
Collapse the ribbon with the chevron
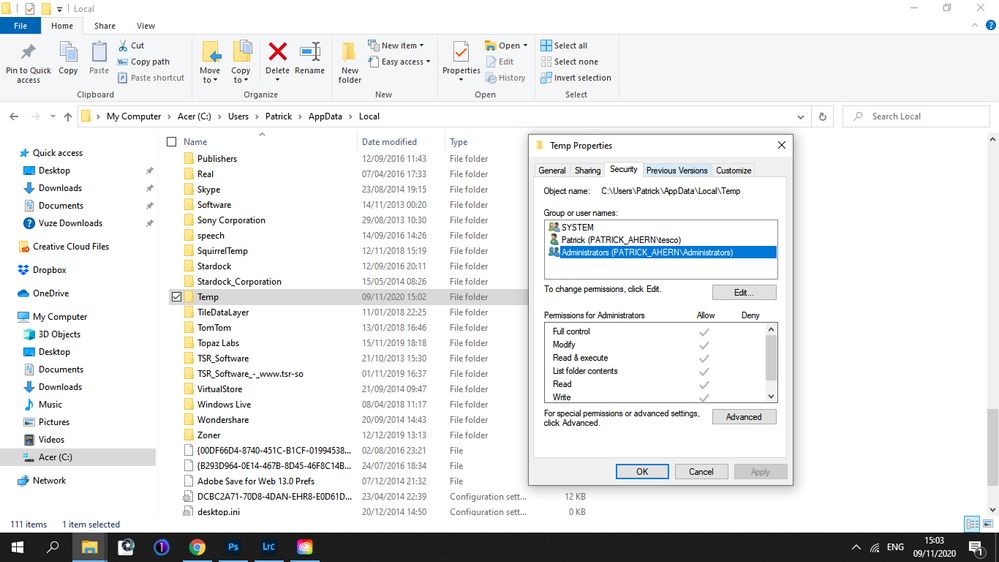974,25
